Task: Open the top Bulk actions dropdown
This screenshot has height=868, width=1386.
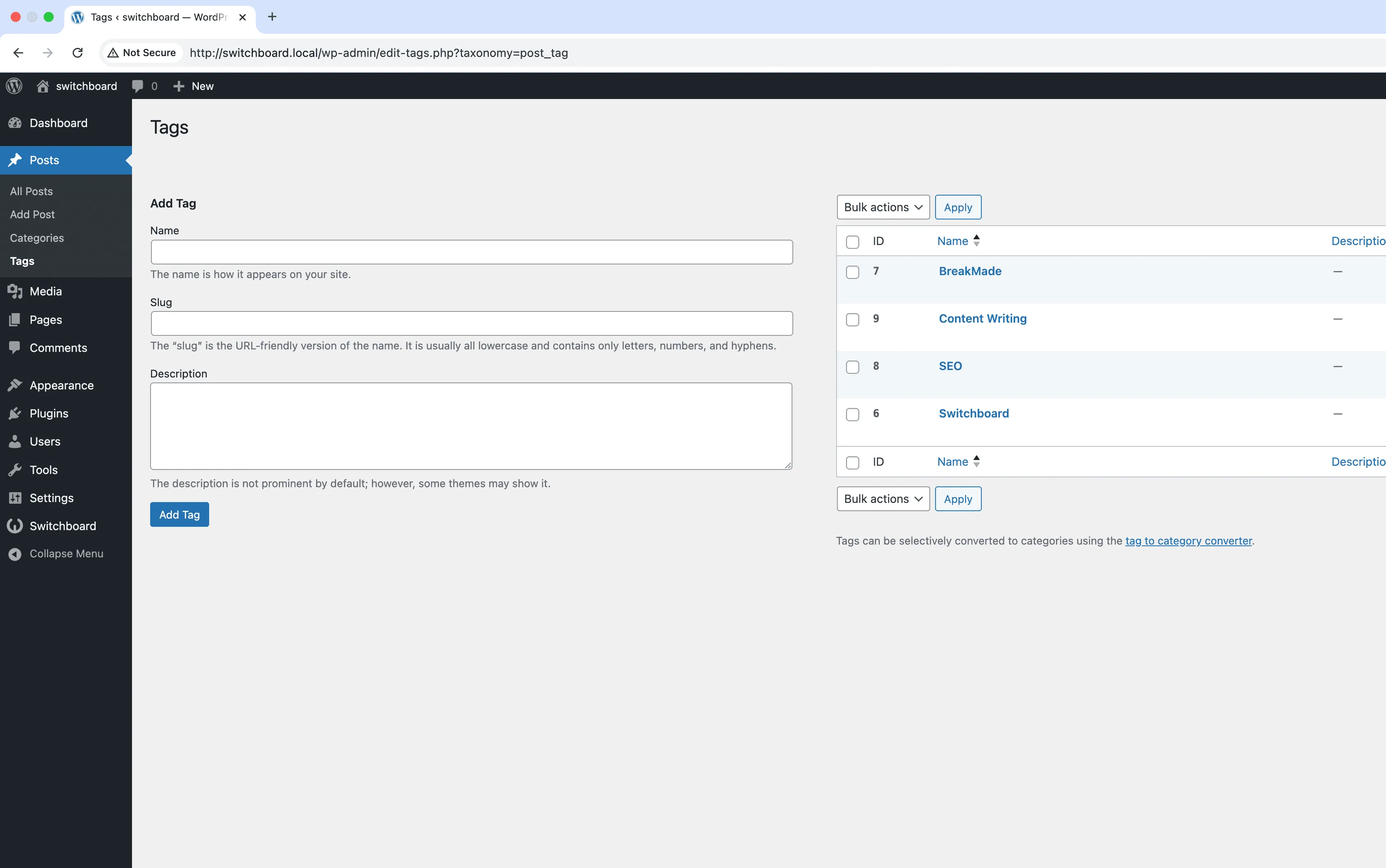Action: point(883,207)
